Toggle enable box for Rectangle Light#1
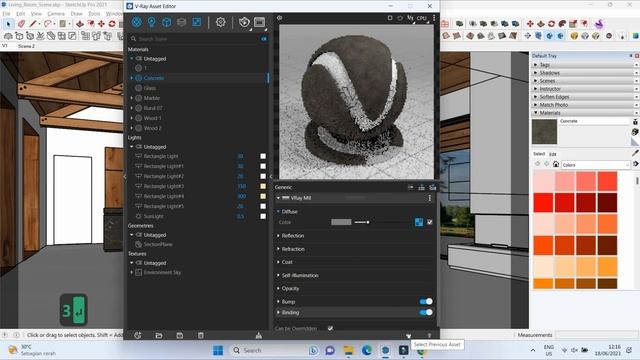Image resolution: width=640 pixels, height=360 pixels. click(263, 166)
